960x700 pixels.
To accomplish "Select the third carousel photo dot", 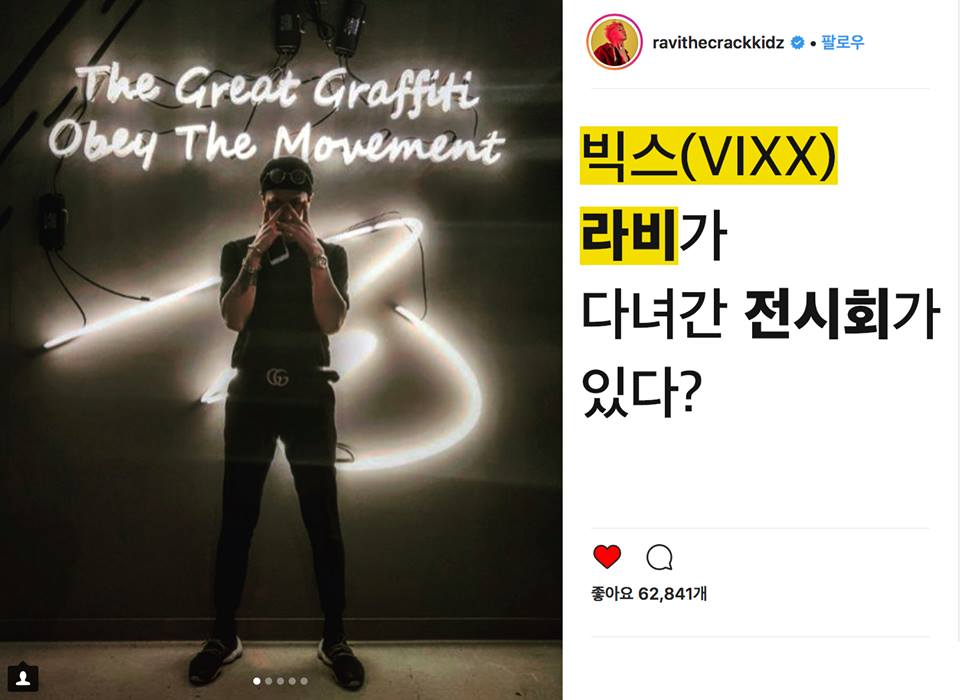I will coord(280,681).
